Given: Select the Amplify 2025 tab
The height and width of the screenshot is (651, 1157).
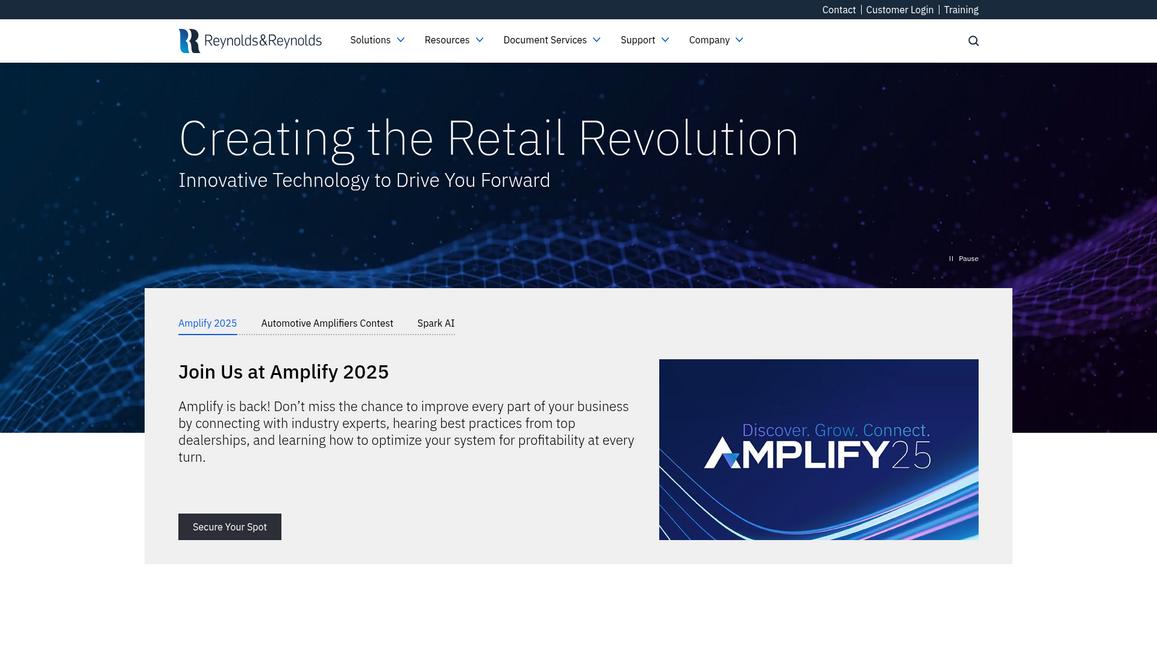Looking at the screenshot, I should [x=207, y=323].
